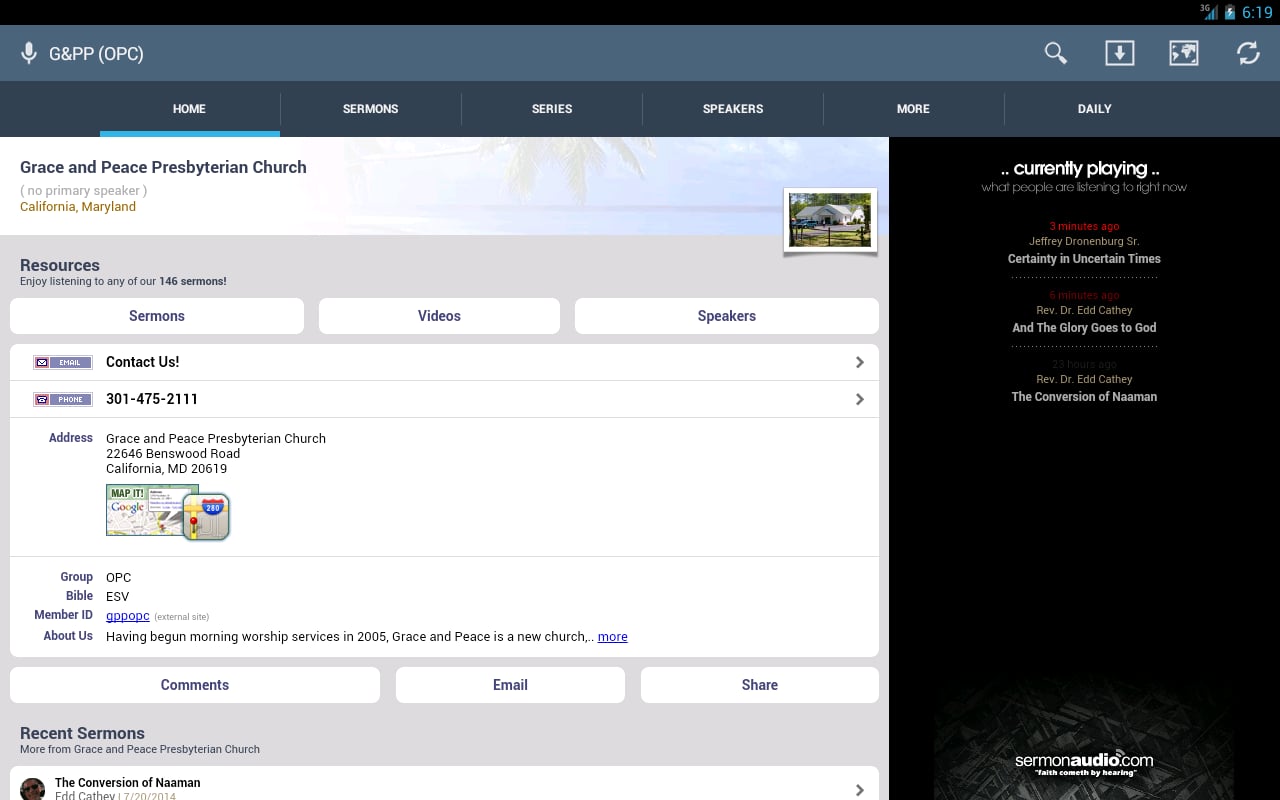Tap the Jeffrey Dronenburg Sr. speaker name

pyautogui.click(x=1084, y=241)
